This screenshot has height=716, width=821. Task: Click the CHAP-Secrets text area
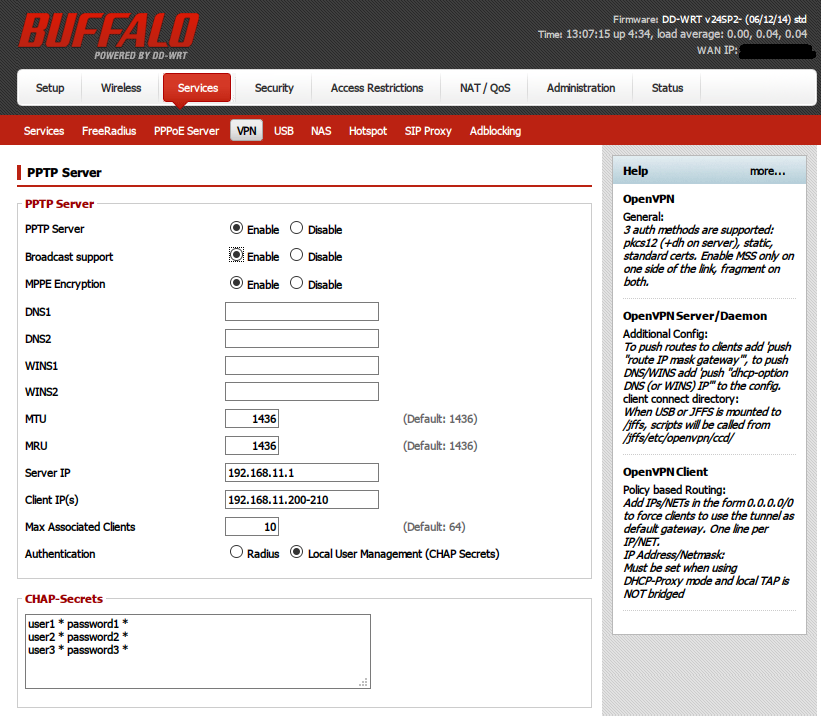[198, 651]
